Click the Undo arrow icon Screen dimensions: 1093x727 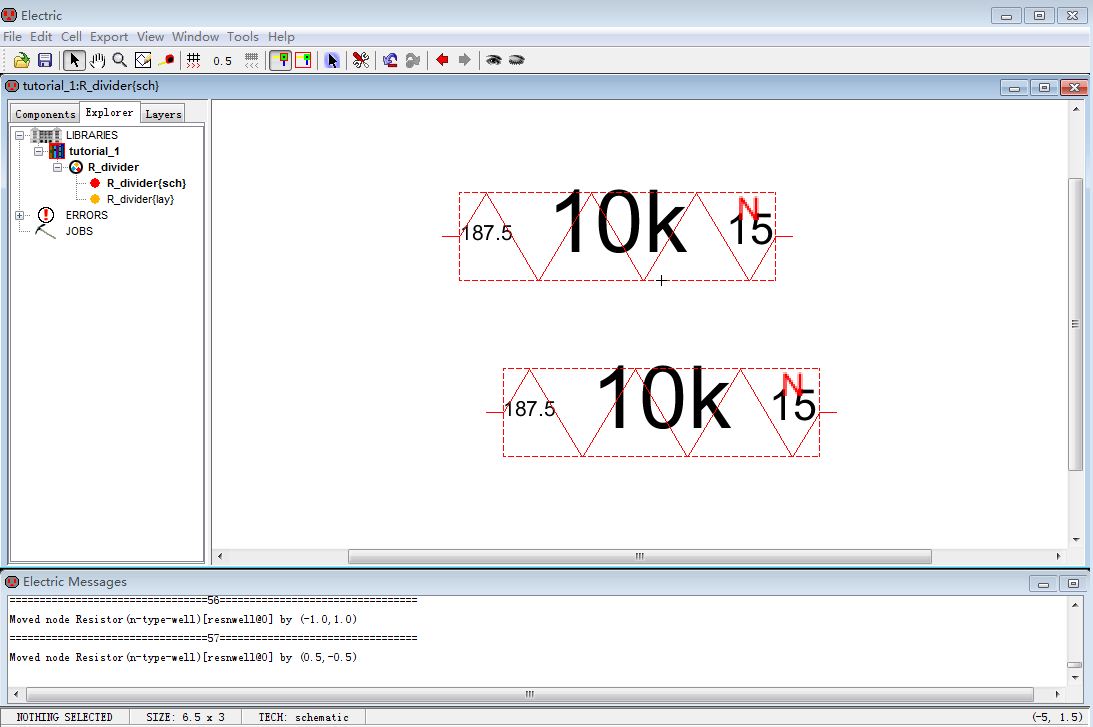pyautogui.click(x=390, y=60)
